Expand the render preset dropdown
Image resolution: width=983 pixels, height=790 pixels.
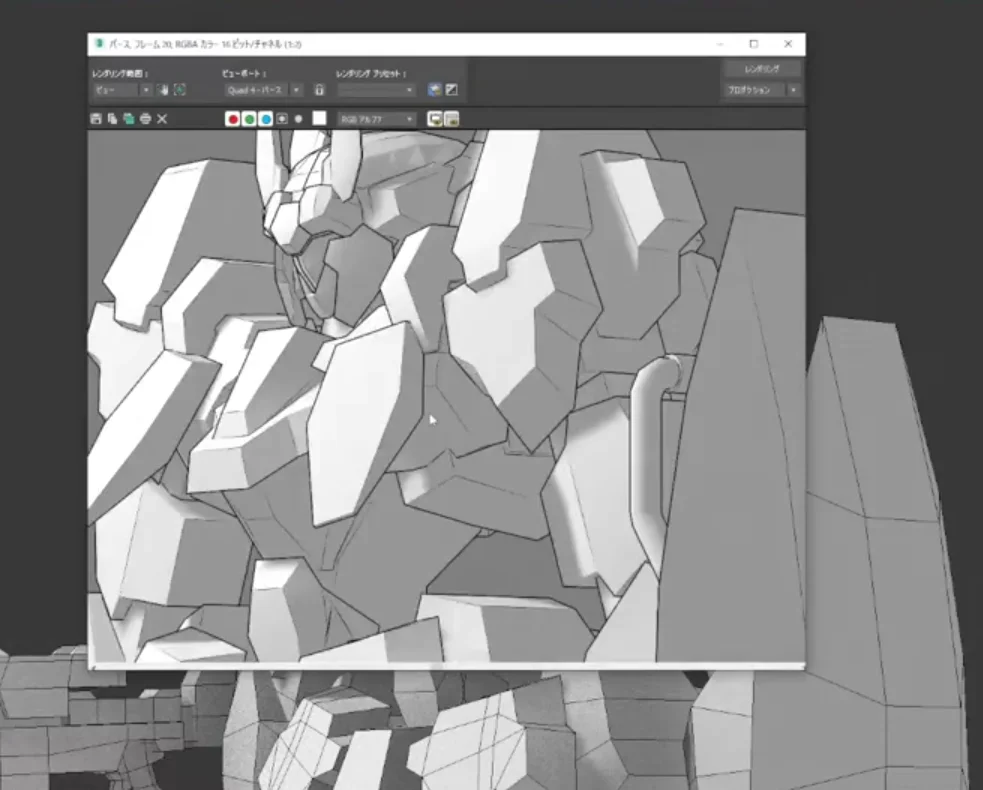coord(409,90)
